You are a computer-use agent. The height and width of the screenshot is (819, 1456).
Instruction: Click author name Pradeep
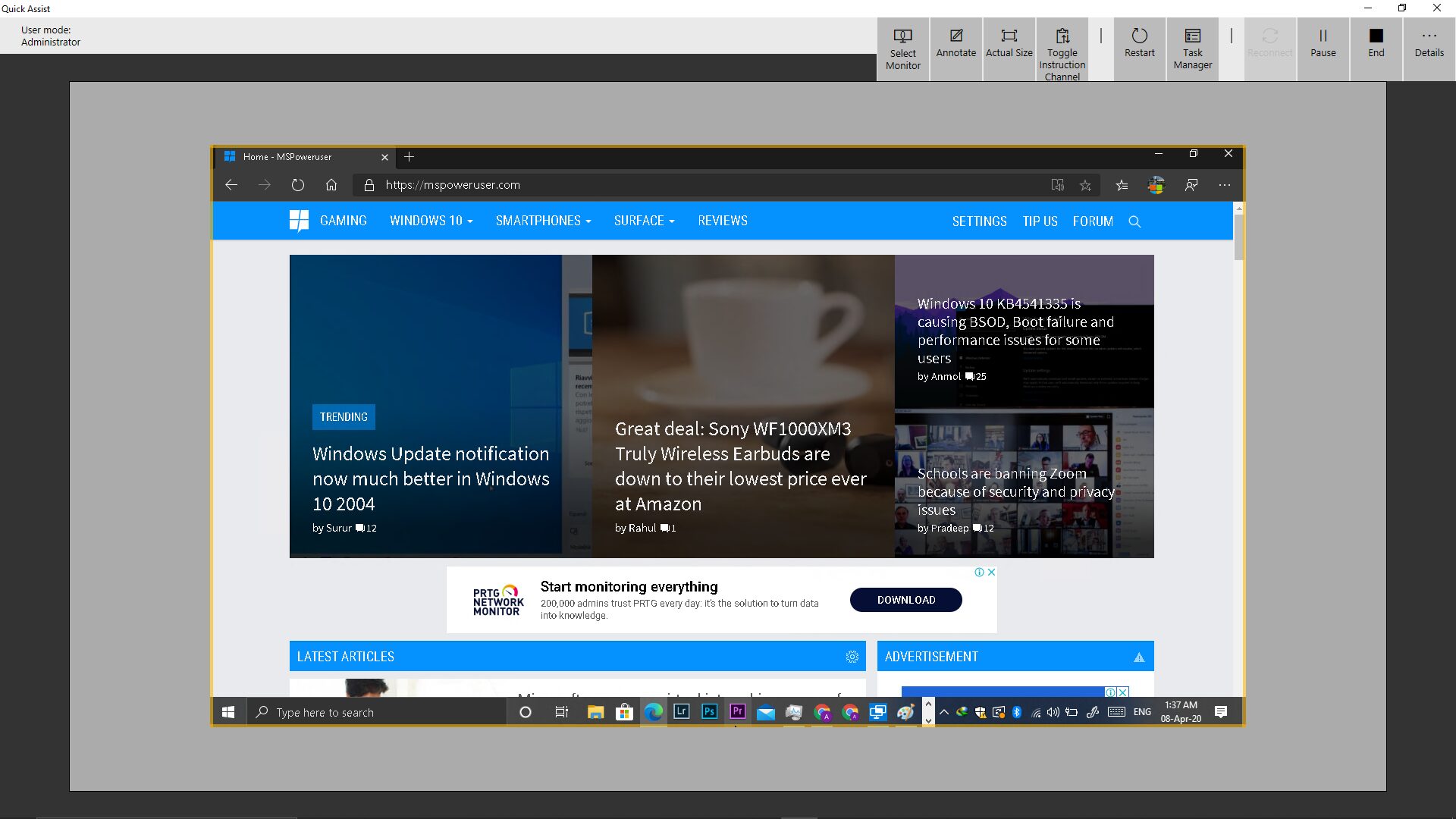949,528
